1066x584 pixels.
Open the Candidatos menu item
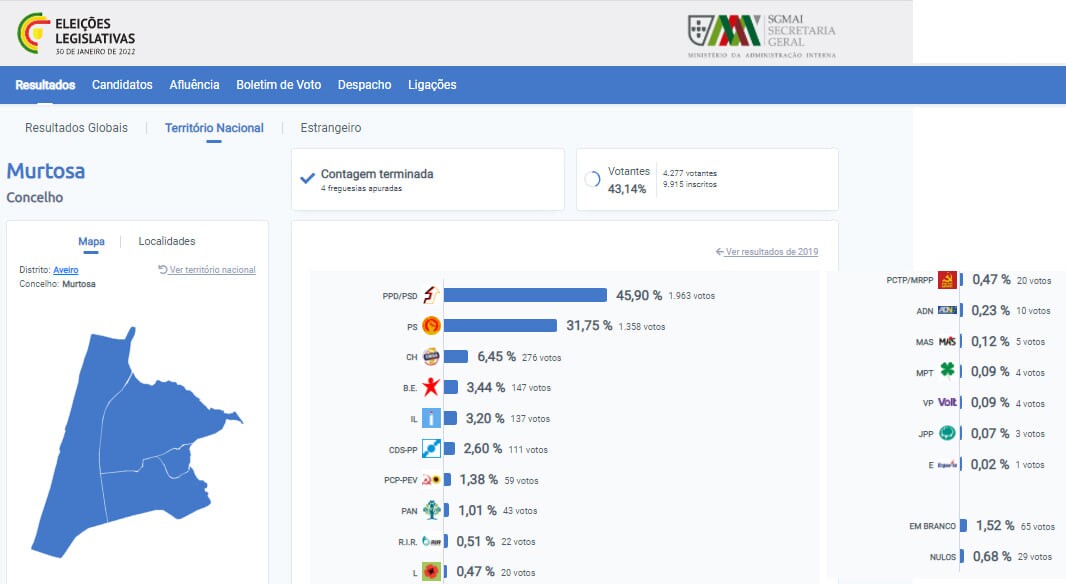(x=122, y=85)
